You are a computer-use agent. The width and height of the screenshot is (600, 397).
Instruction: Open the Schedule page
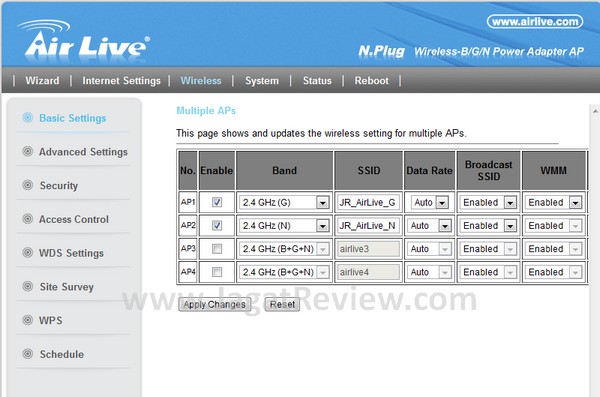[62, 354]
